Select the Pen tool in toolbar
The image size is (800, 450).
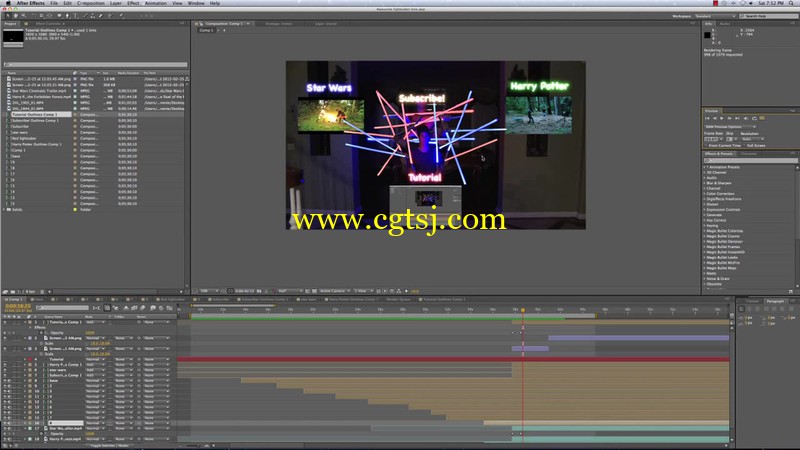[67, 16]
